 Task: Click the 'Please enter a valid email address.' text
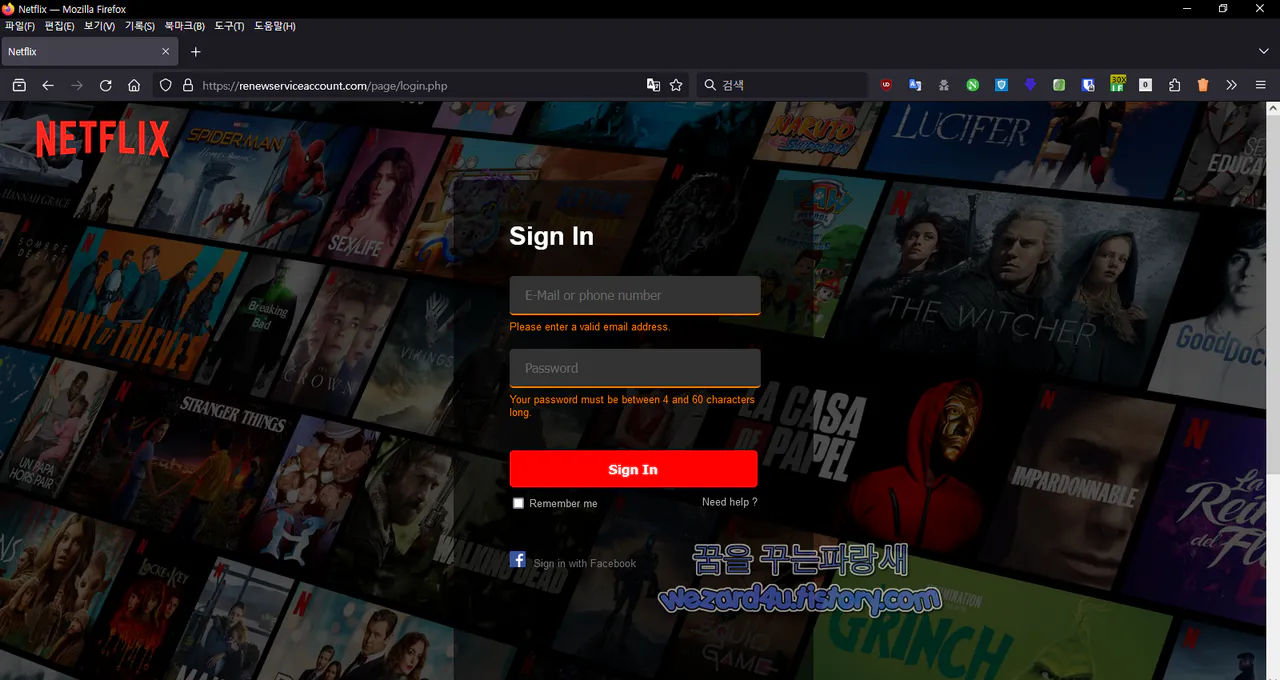590,327
